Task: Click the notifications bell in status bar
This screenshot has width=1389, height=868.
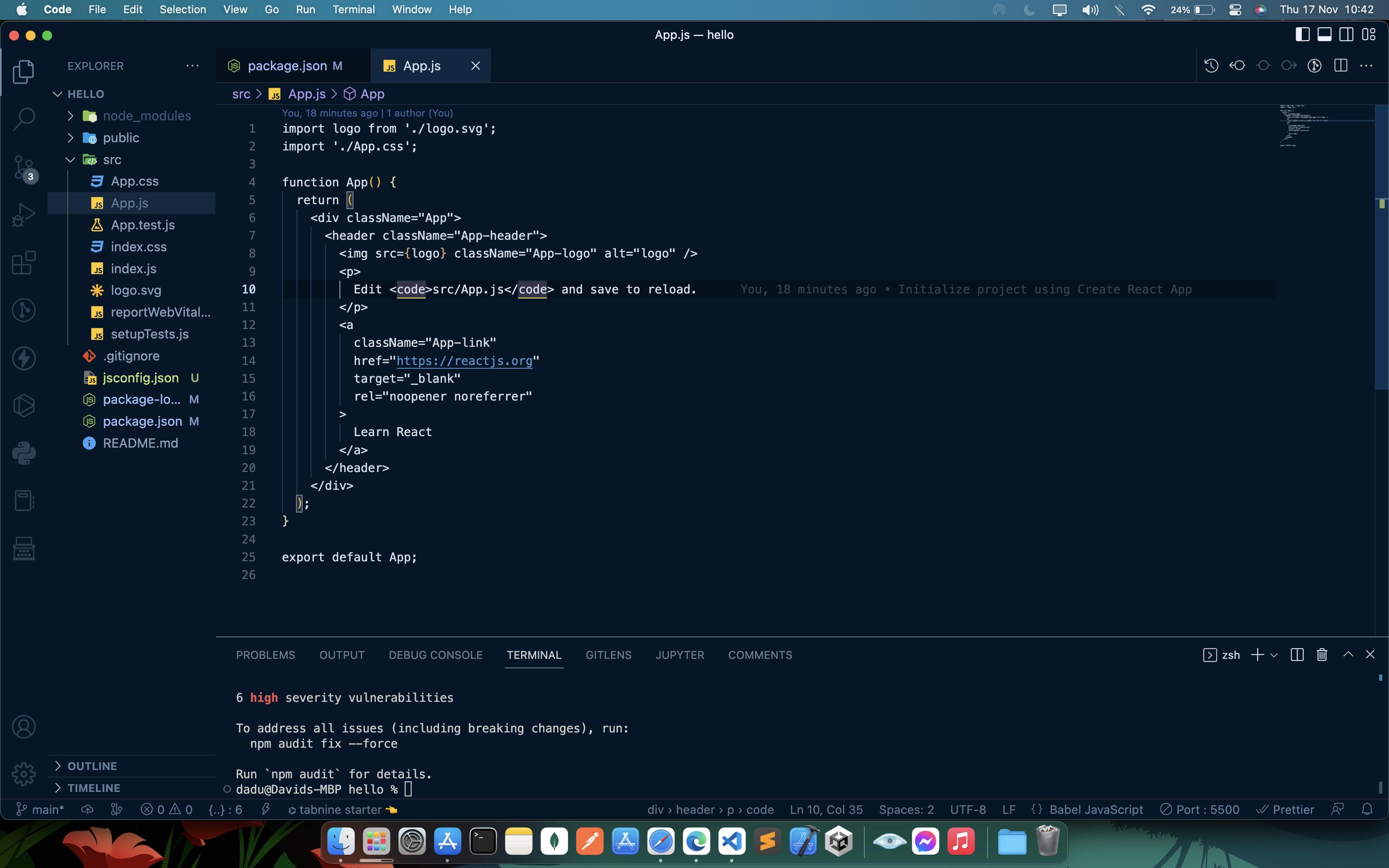Action: [x=1367, y=809]
